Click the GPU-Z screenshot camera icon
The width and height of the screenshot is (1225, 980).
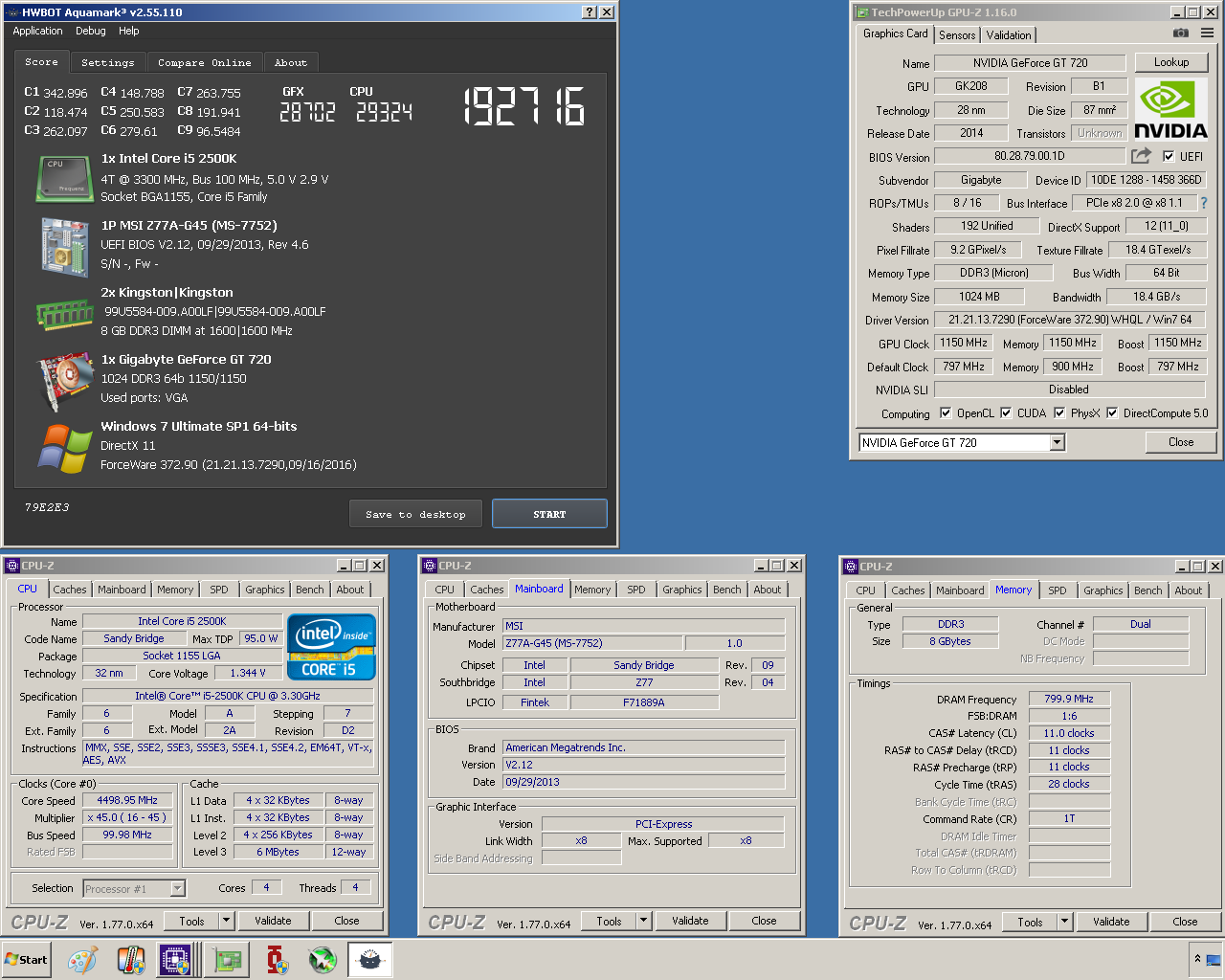(1181, 33)
